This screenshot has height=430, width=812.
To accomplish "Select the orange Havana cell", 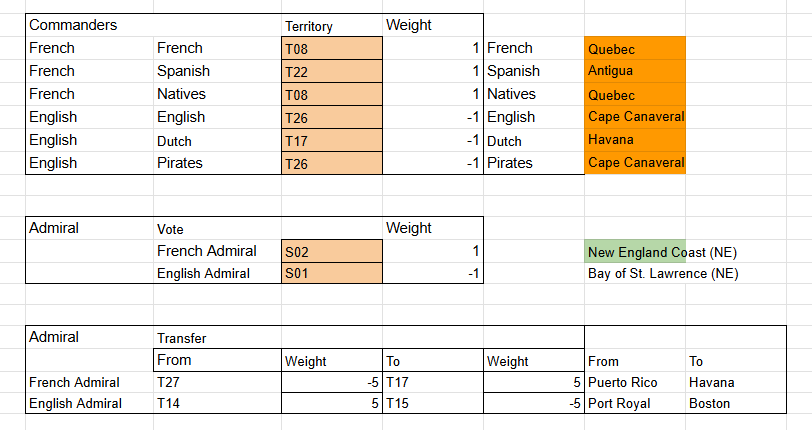I will click(x=635, y=140).
